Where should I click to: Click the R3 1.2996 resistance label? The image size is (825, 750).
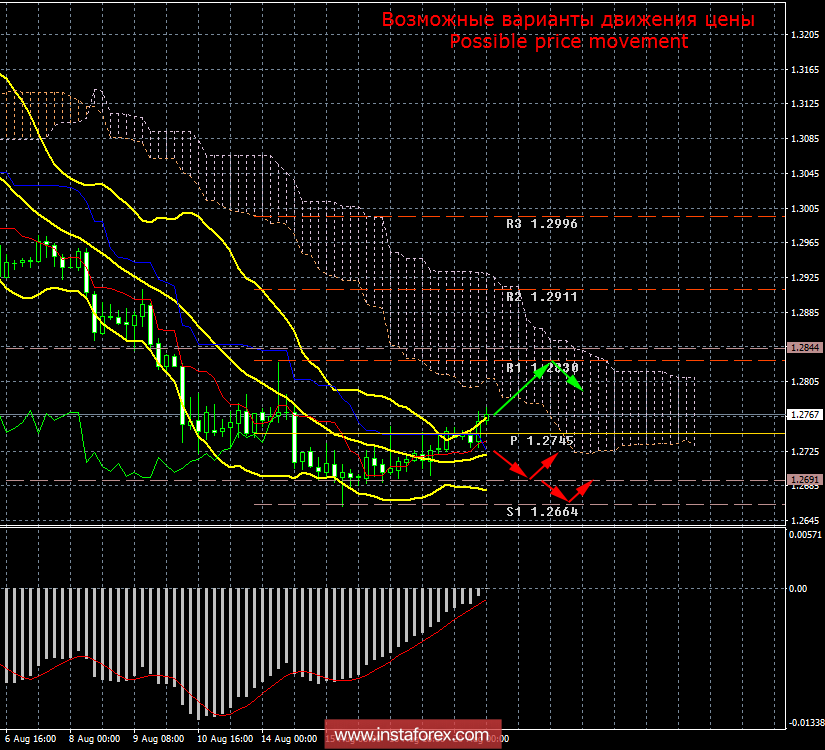click(x=544, y=224)
